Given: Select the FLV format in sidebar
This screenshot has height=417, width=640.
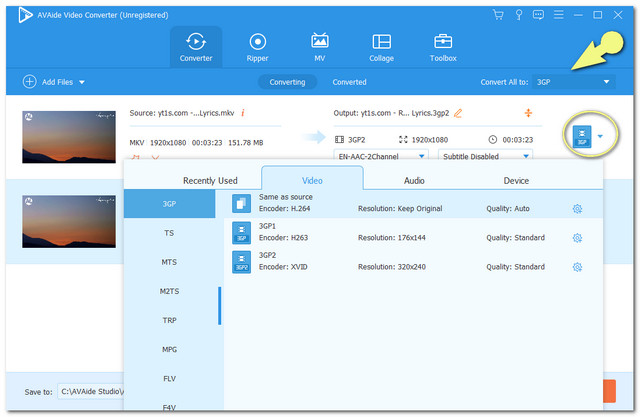Looking at the screenshot, I should [169, 379].
